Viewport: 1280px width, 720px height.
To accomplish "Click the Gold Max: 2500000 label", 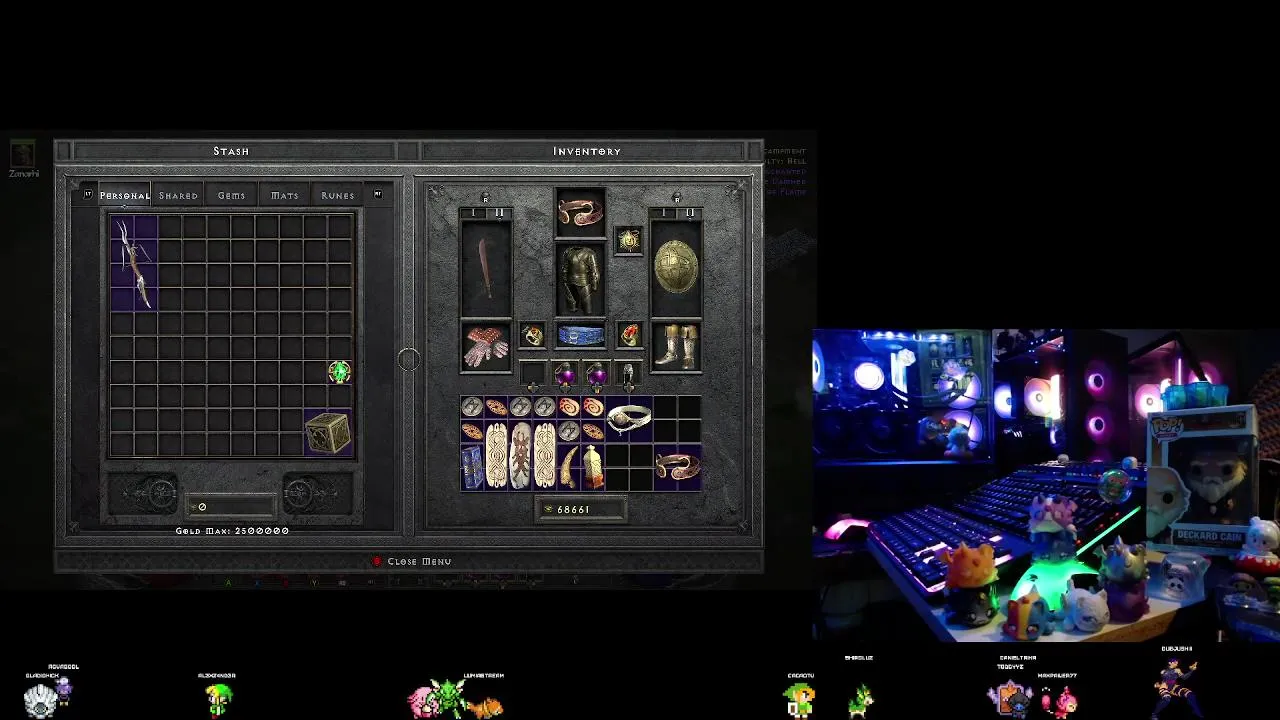I will (232, 531).
